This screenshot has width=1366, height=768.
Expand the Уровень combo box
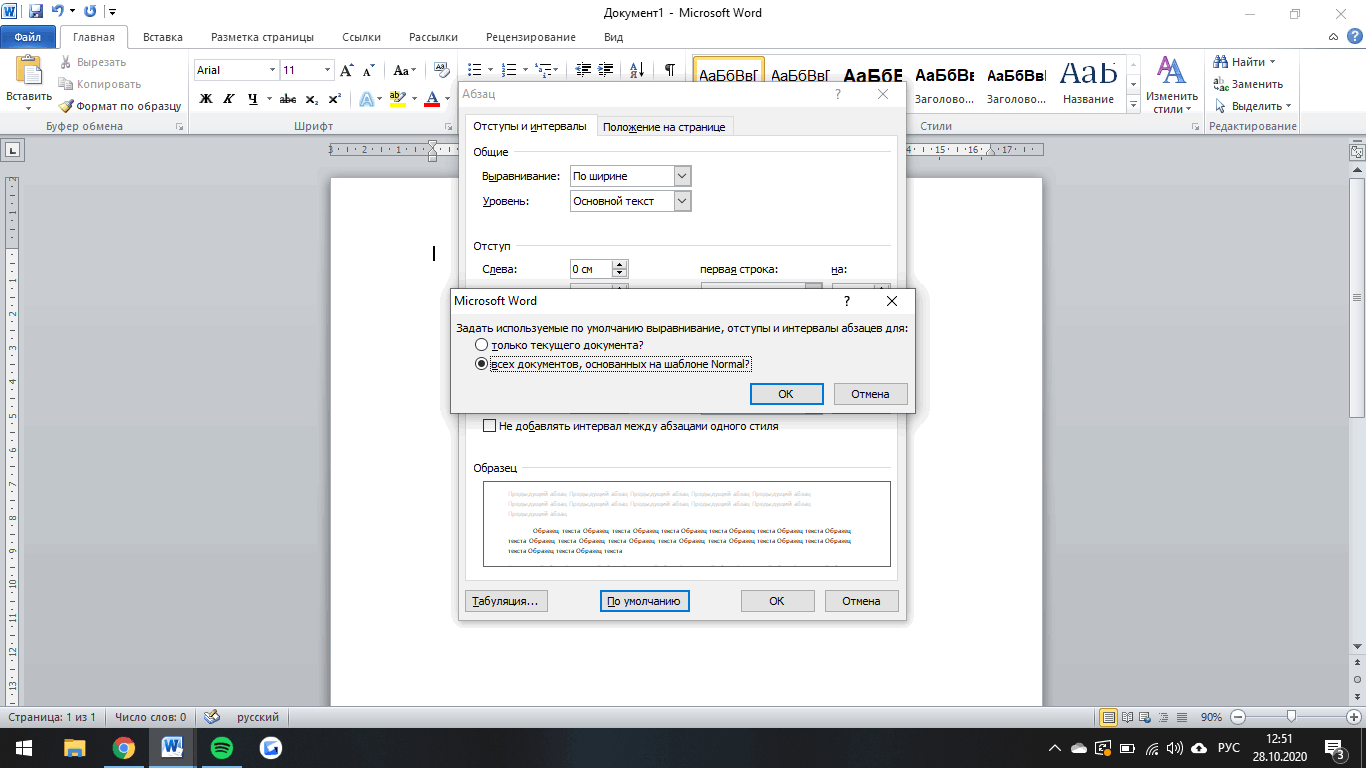click(x=682, y=201)
